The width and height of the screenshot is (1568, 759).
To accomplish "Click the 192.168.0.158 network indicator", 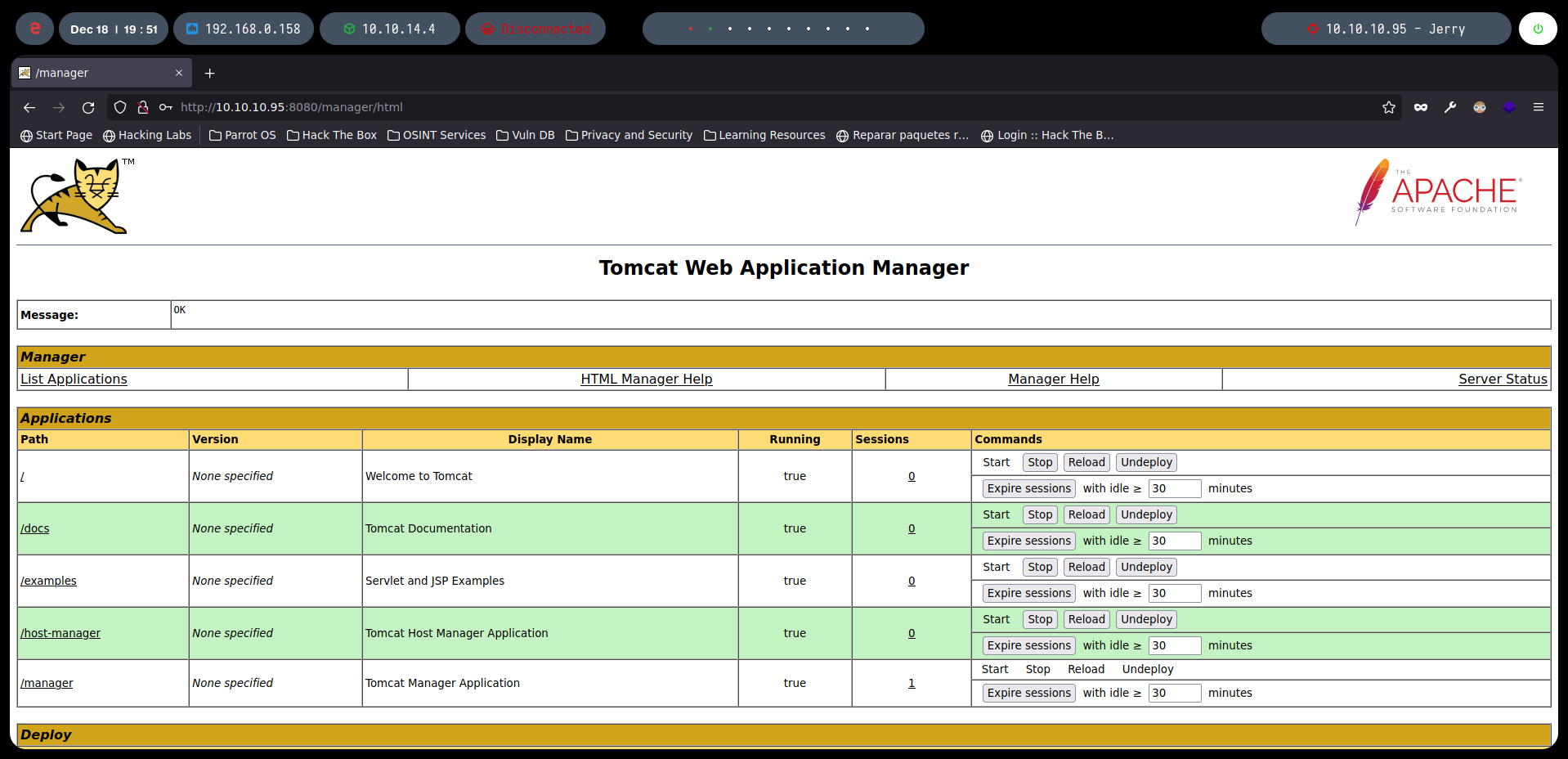I will pos(244,29).
